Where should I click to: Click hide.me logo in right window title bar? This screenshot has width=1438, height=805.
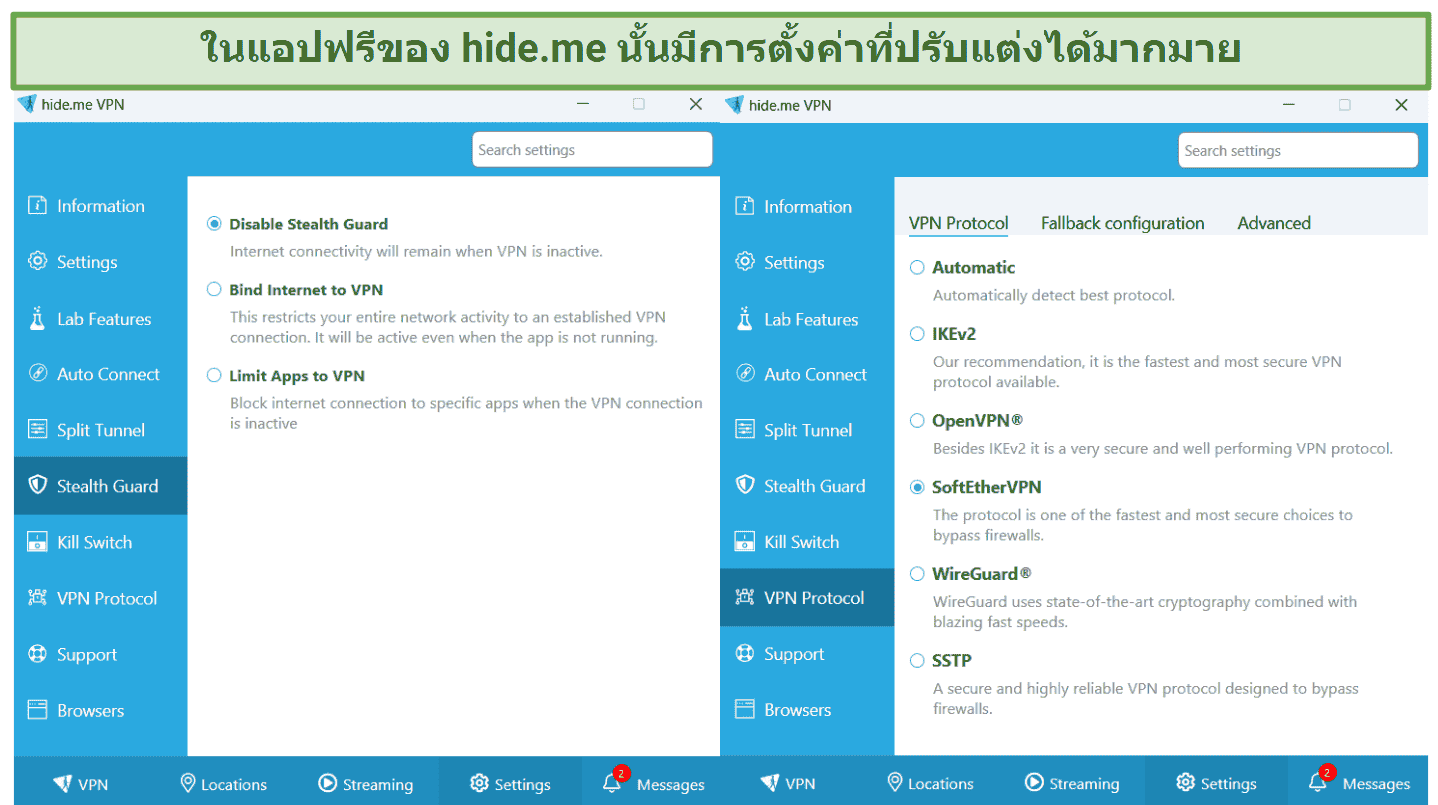[734, 104]
